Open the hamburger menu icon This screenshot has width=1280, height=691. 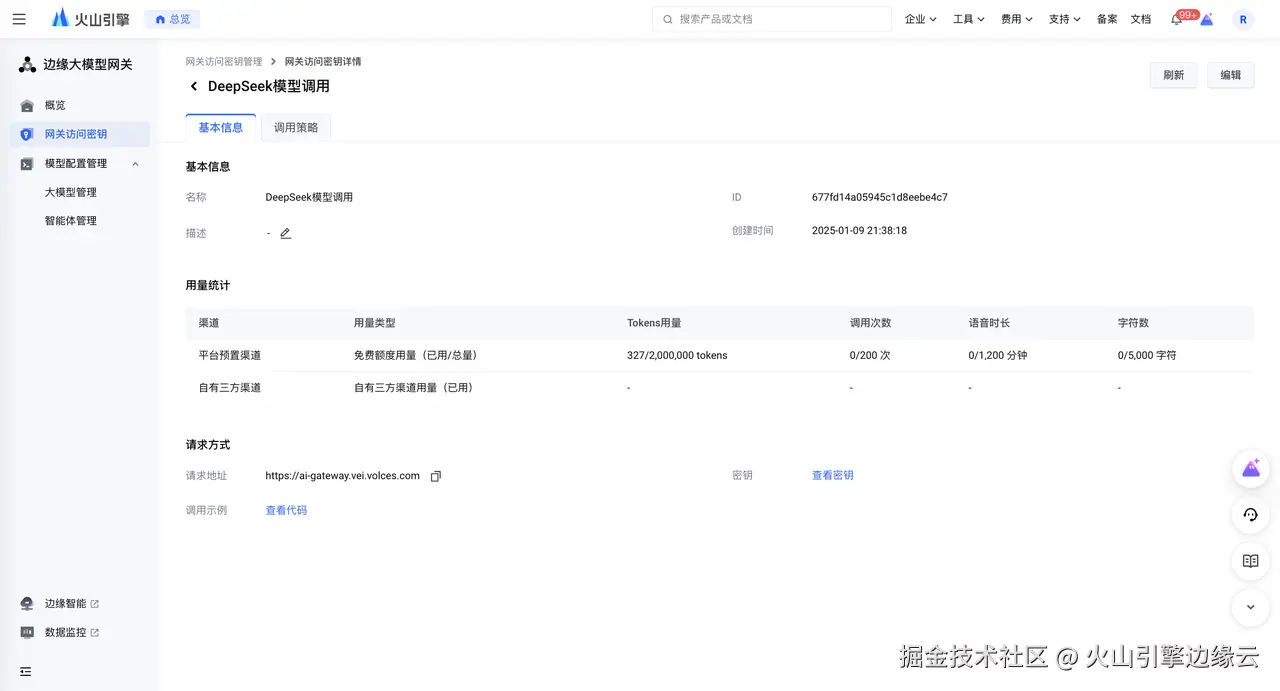19,19
